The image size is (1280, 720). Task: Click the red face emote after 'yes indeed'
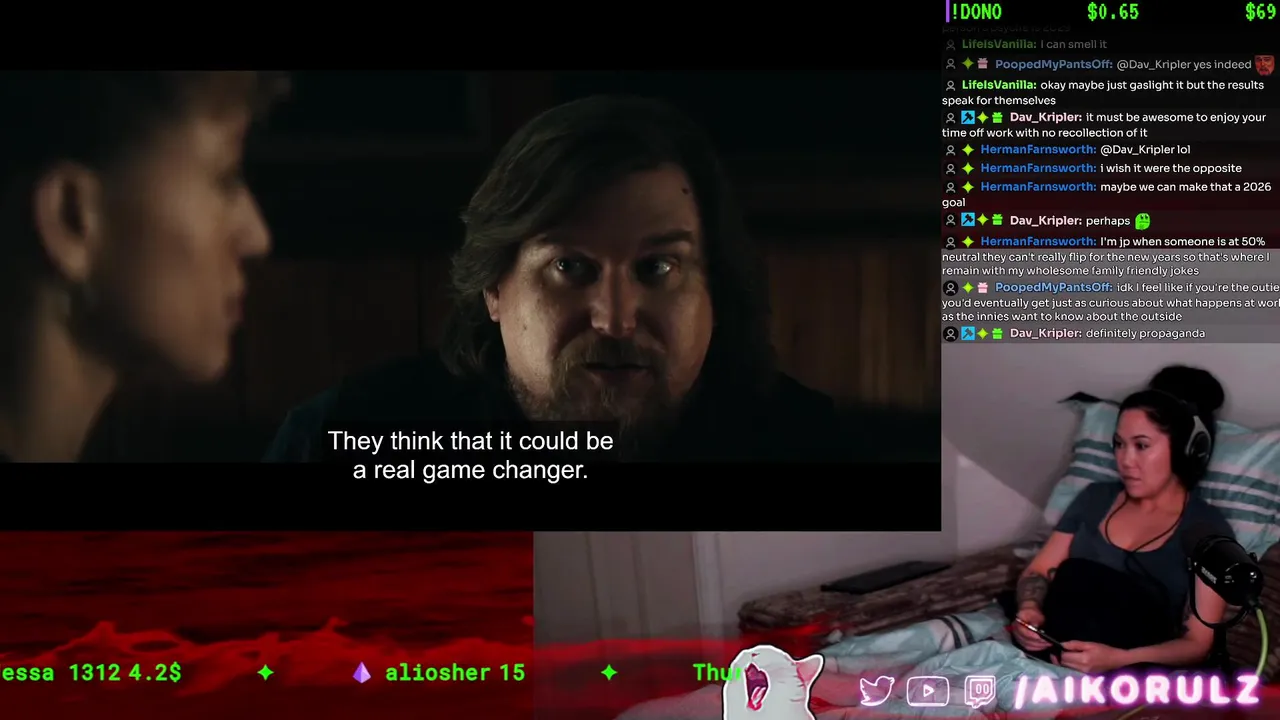coord(1265,65)
